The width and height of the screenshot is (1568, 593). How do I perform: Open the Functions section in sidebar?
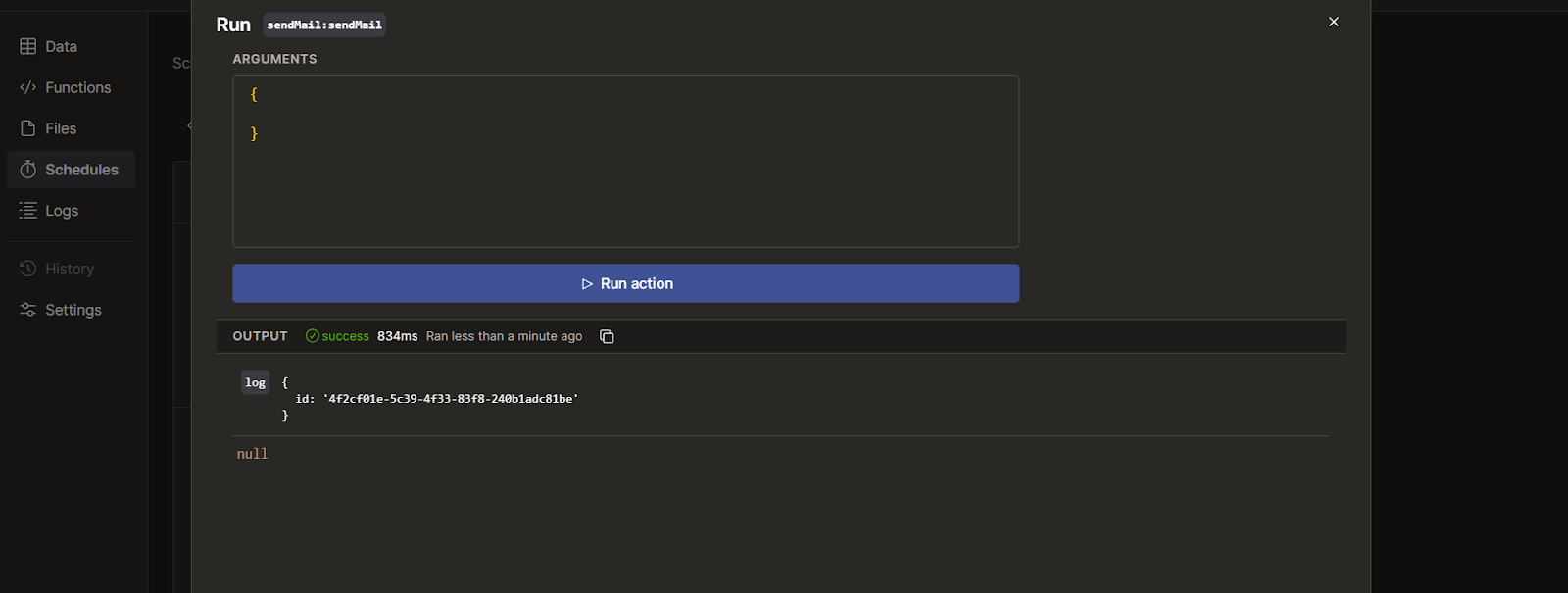[x=66, y=87]
